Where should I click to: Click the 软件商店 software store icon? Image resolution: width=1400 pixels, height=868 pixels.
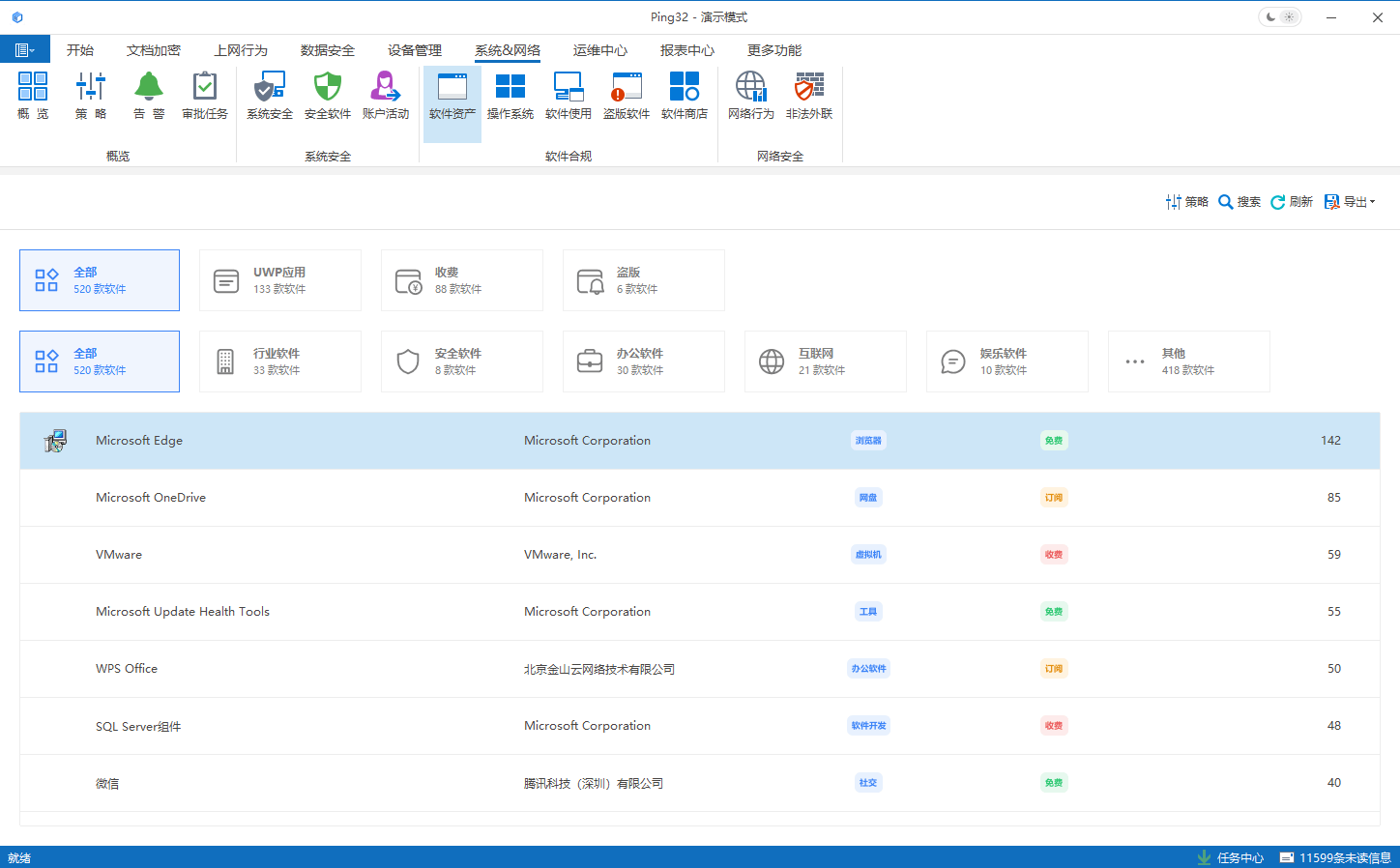(x=684, y=96)
